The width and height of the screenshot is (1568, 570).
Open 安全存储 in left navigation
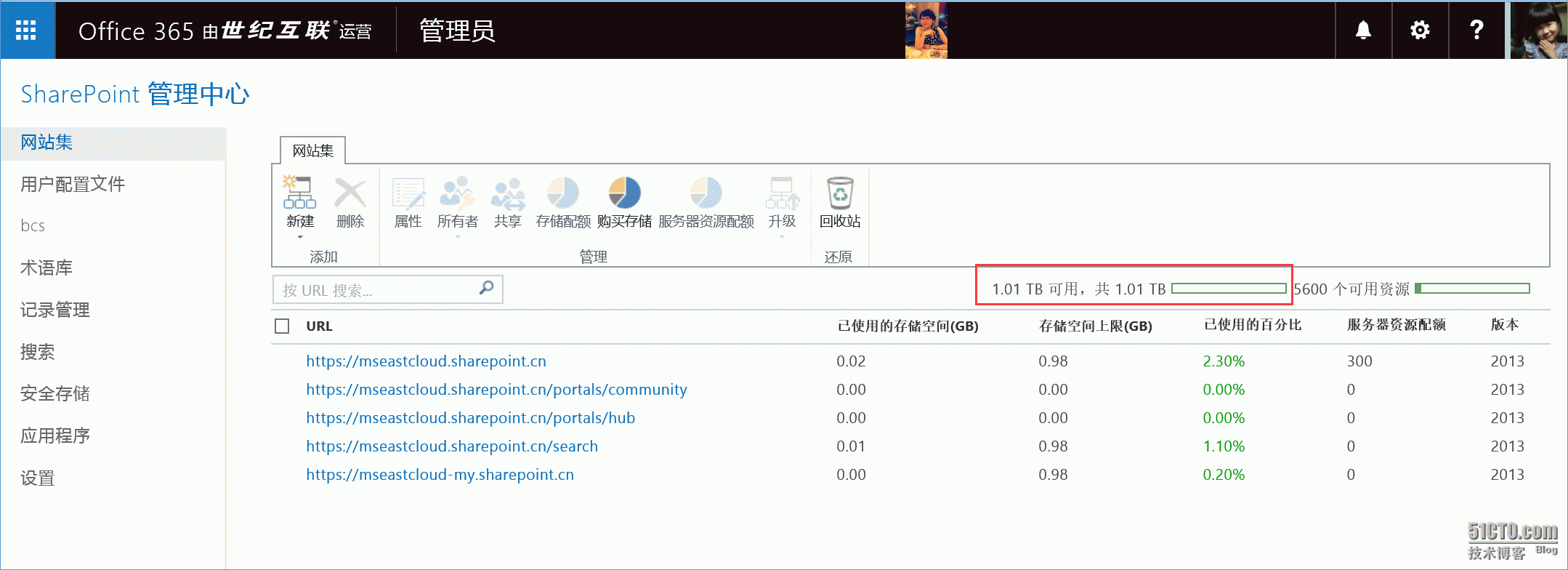pos(55,393)
